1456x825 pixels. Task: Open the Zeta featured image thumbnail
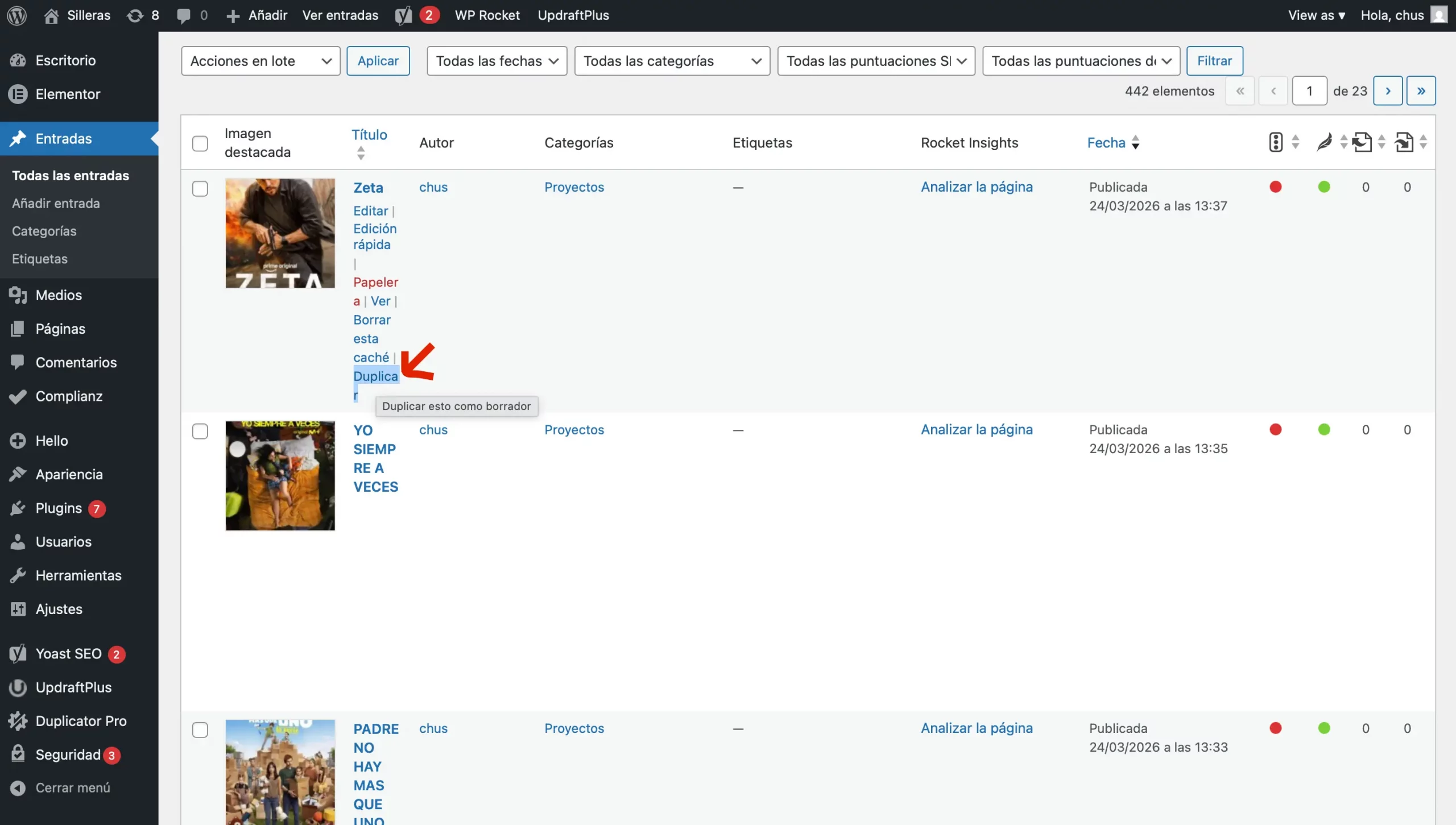tap(280, 233)
